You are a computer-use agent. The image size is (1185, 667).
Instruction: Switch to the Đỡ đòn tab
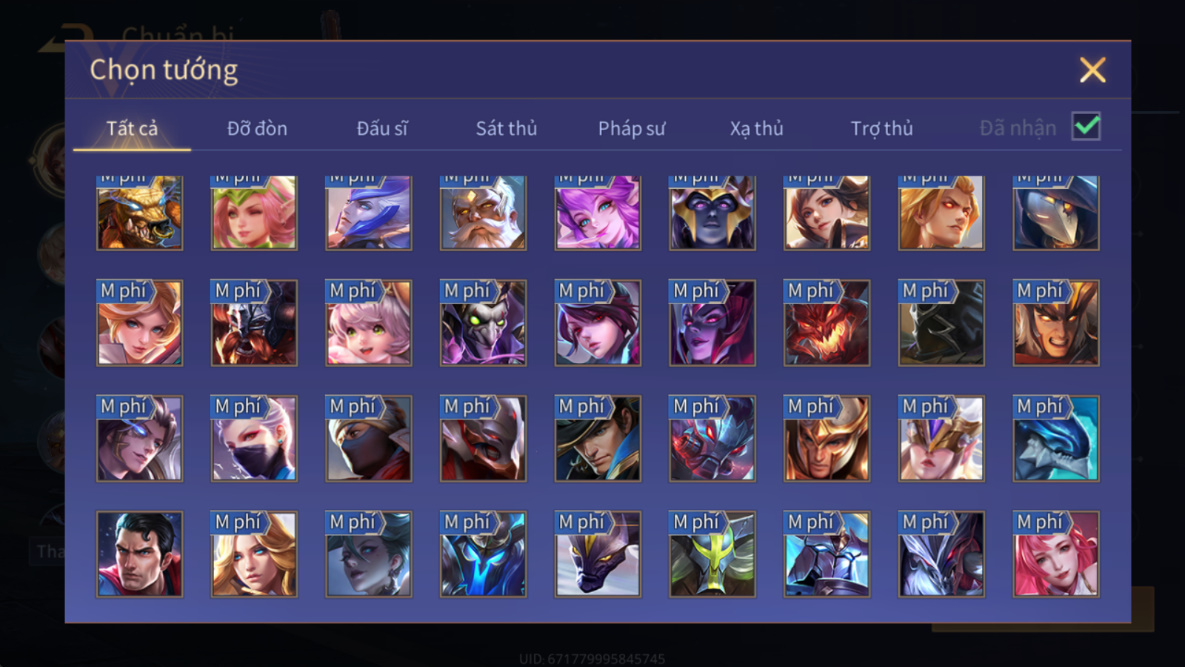tap(257, 128)
